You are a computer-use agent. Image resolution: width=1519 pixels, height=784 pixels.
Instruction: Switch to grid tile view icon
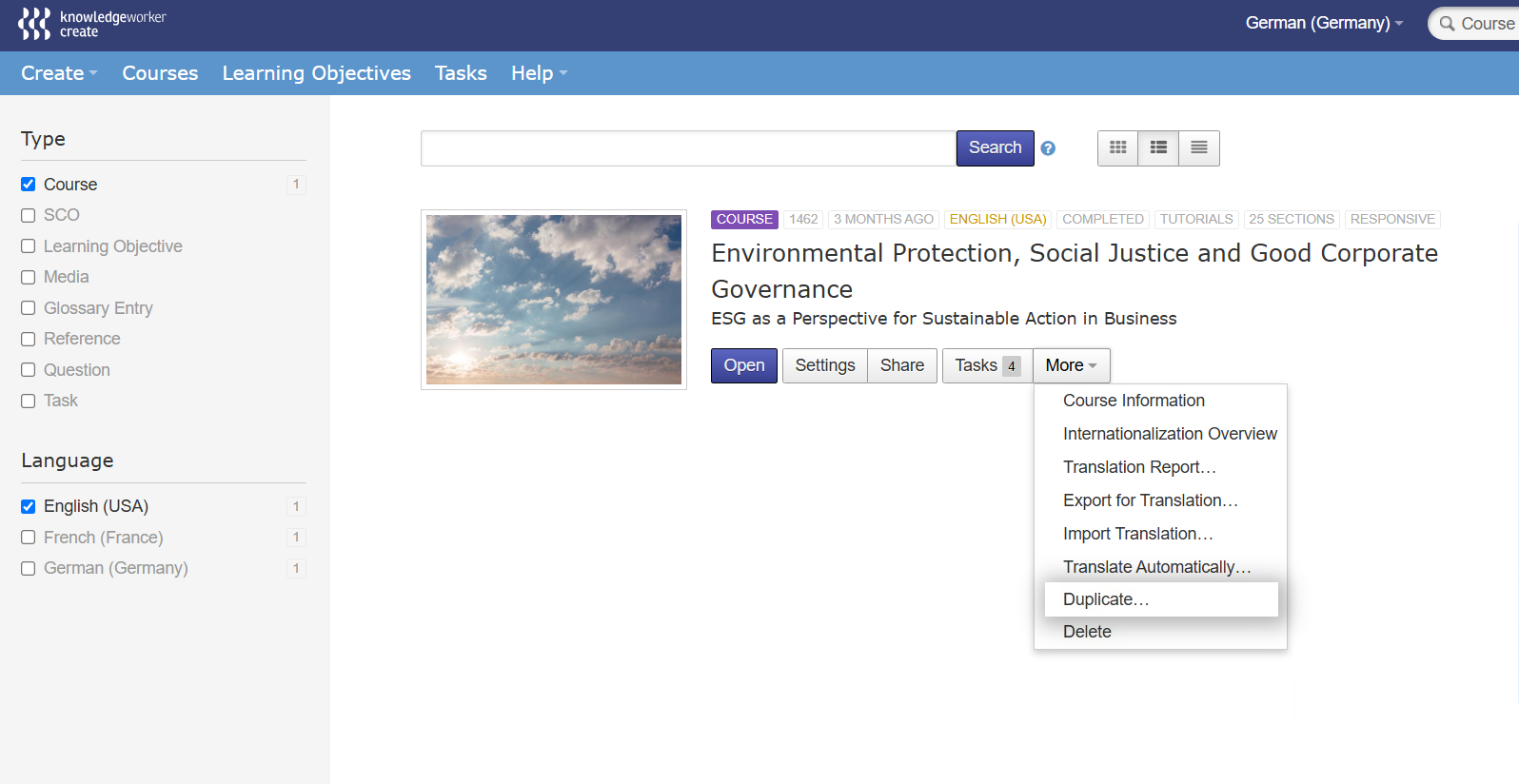pos(1118,147)
